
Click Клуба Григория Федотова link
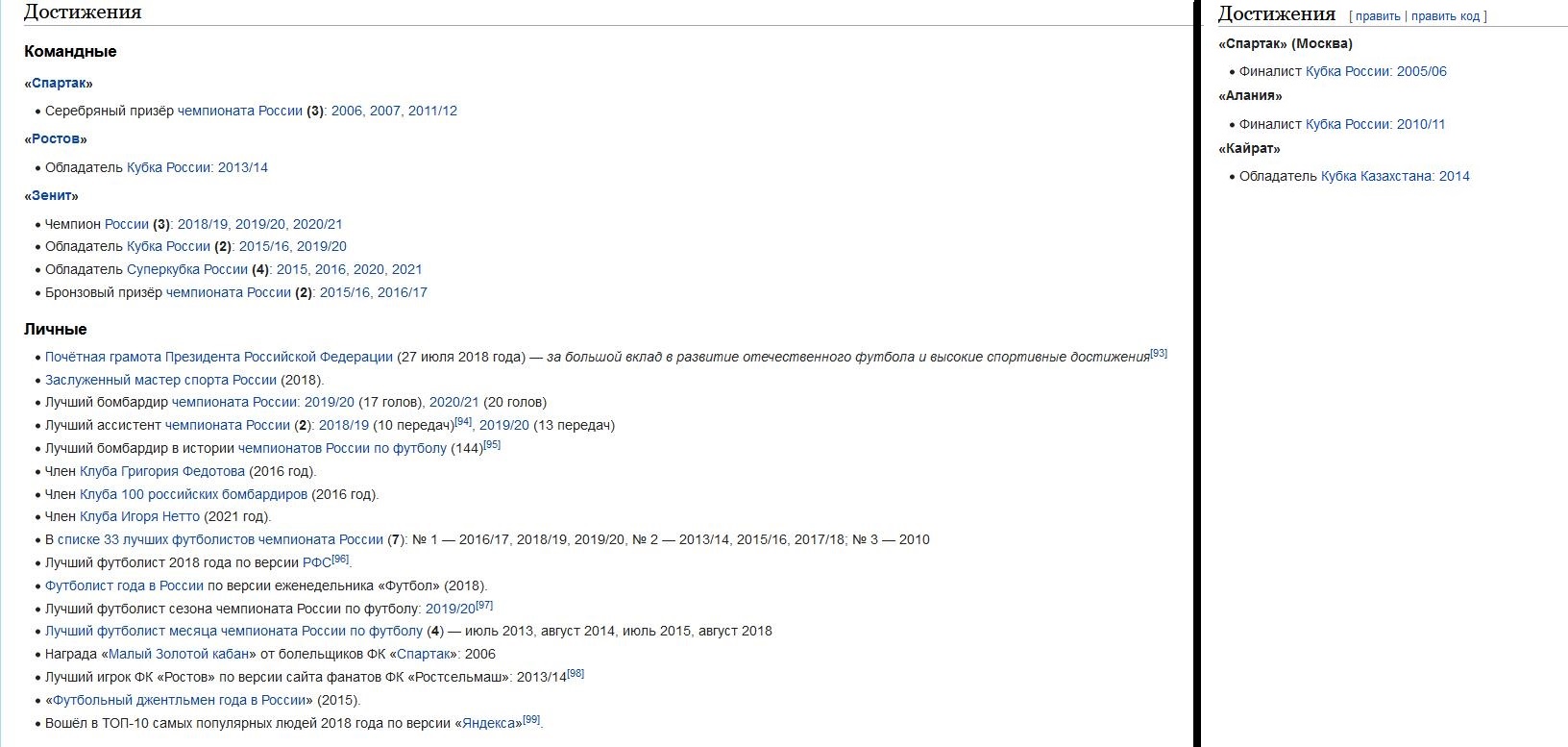162,471
